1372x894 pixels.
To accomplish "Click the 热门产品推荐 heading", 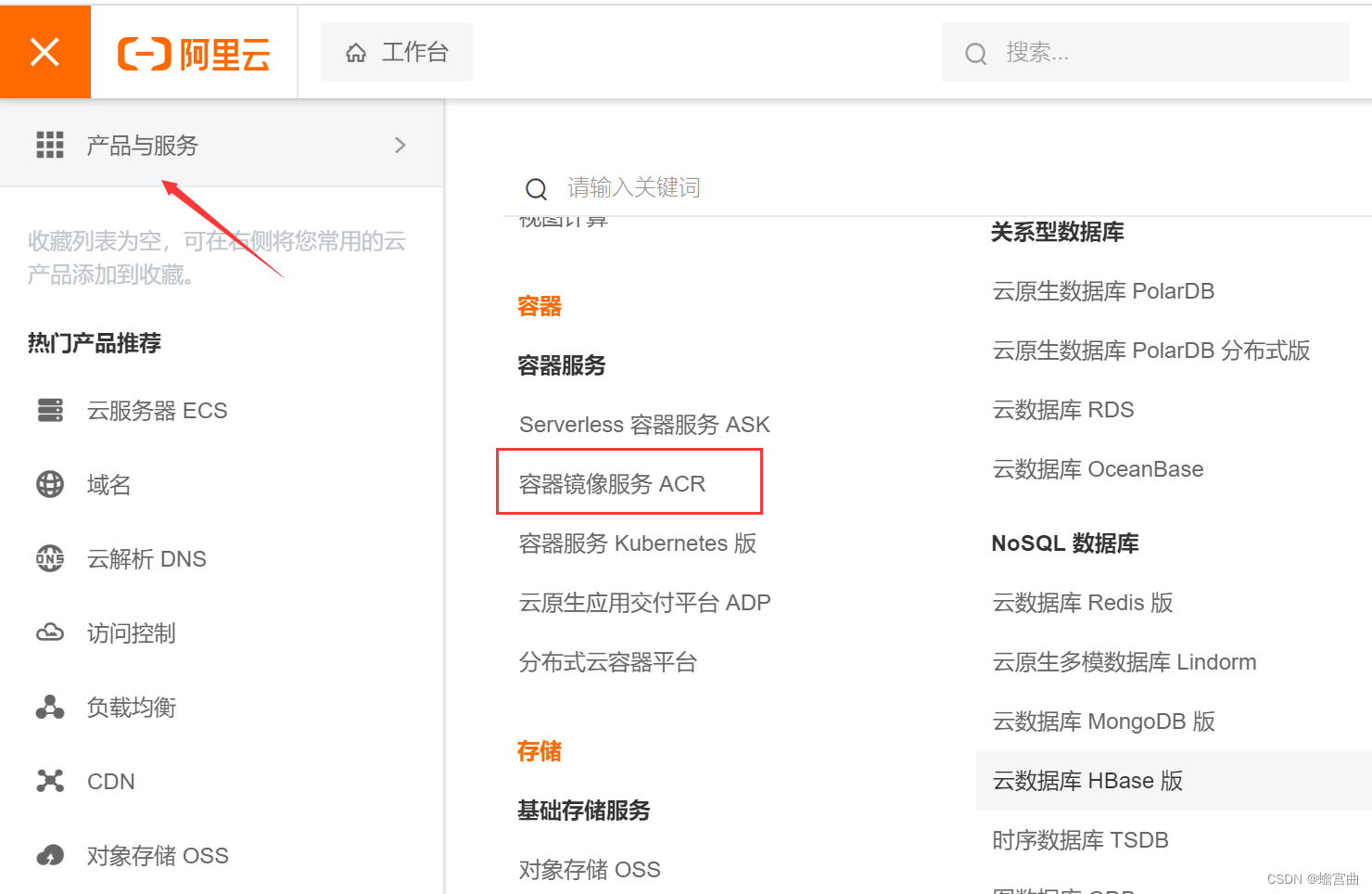I will point(95,343).
